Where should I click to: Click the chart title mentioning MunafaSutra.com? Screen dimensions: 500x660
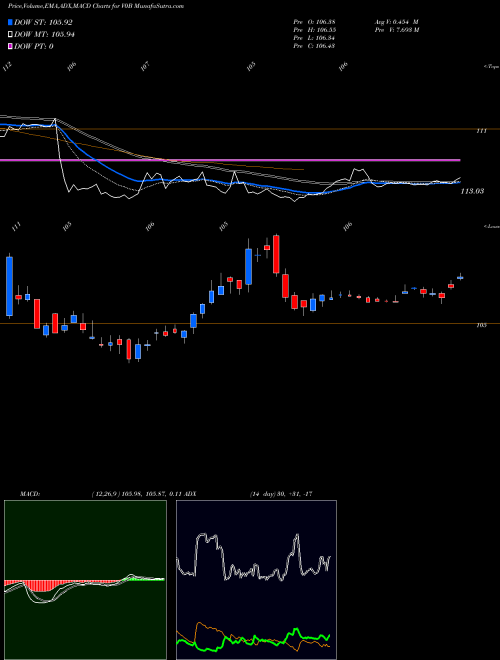coord(96,6)
